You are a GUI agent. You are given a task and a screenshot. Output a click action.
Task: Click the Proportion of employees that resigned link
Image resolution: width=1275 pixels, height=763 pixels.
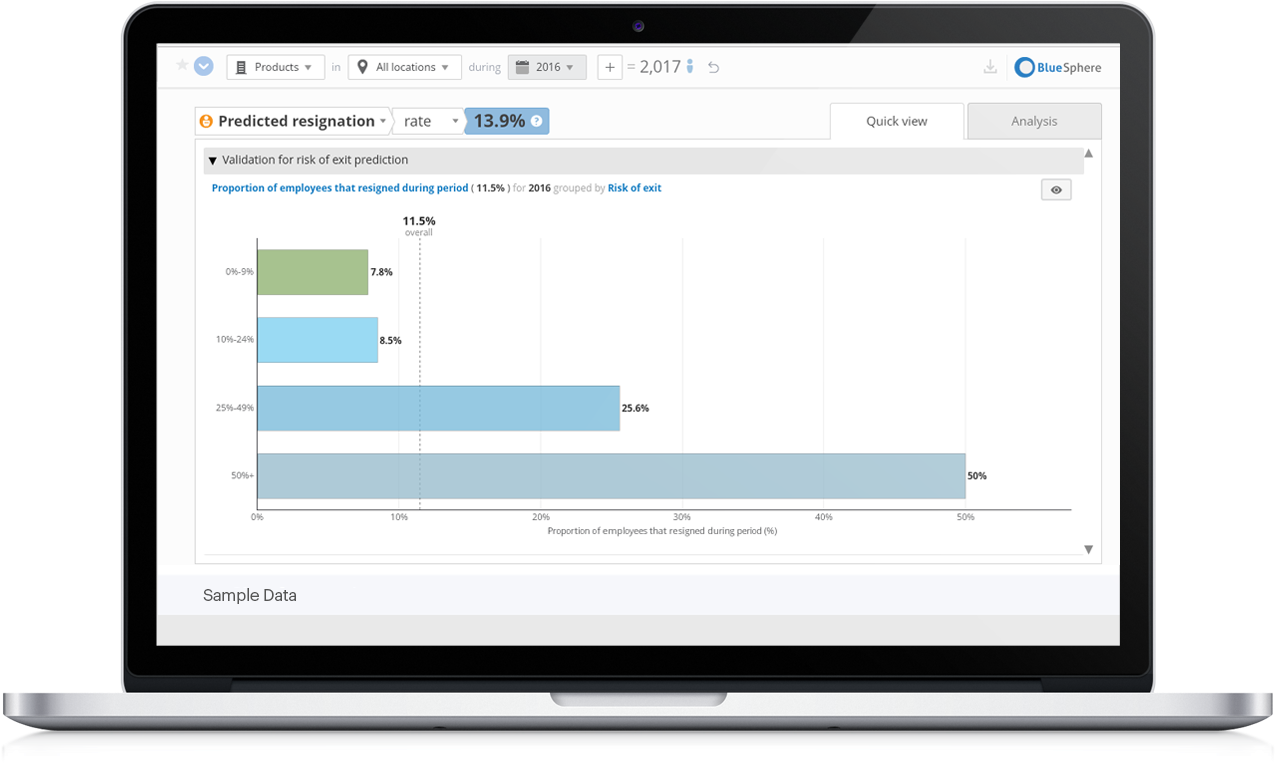339,188
